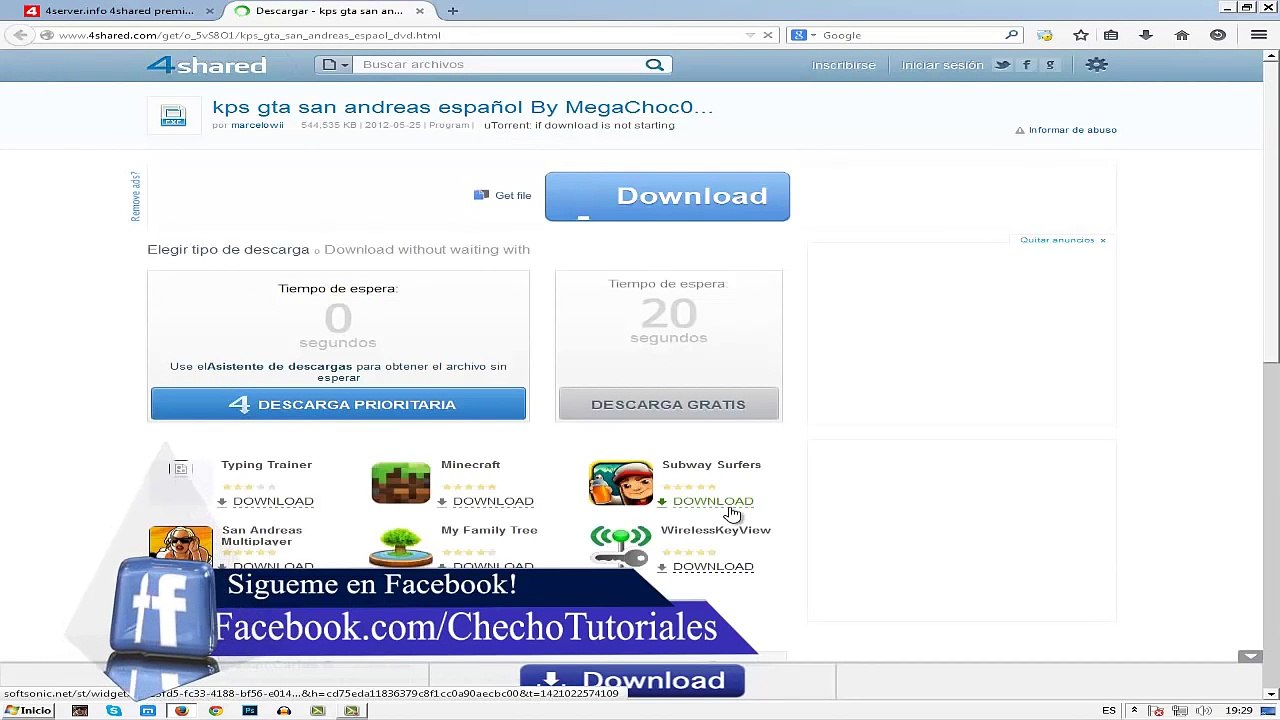Image resolution: width=1280 pixels, height=720 pixels.
Task: Click the Twitter login icon
Action: click(1002, 65)
